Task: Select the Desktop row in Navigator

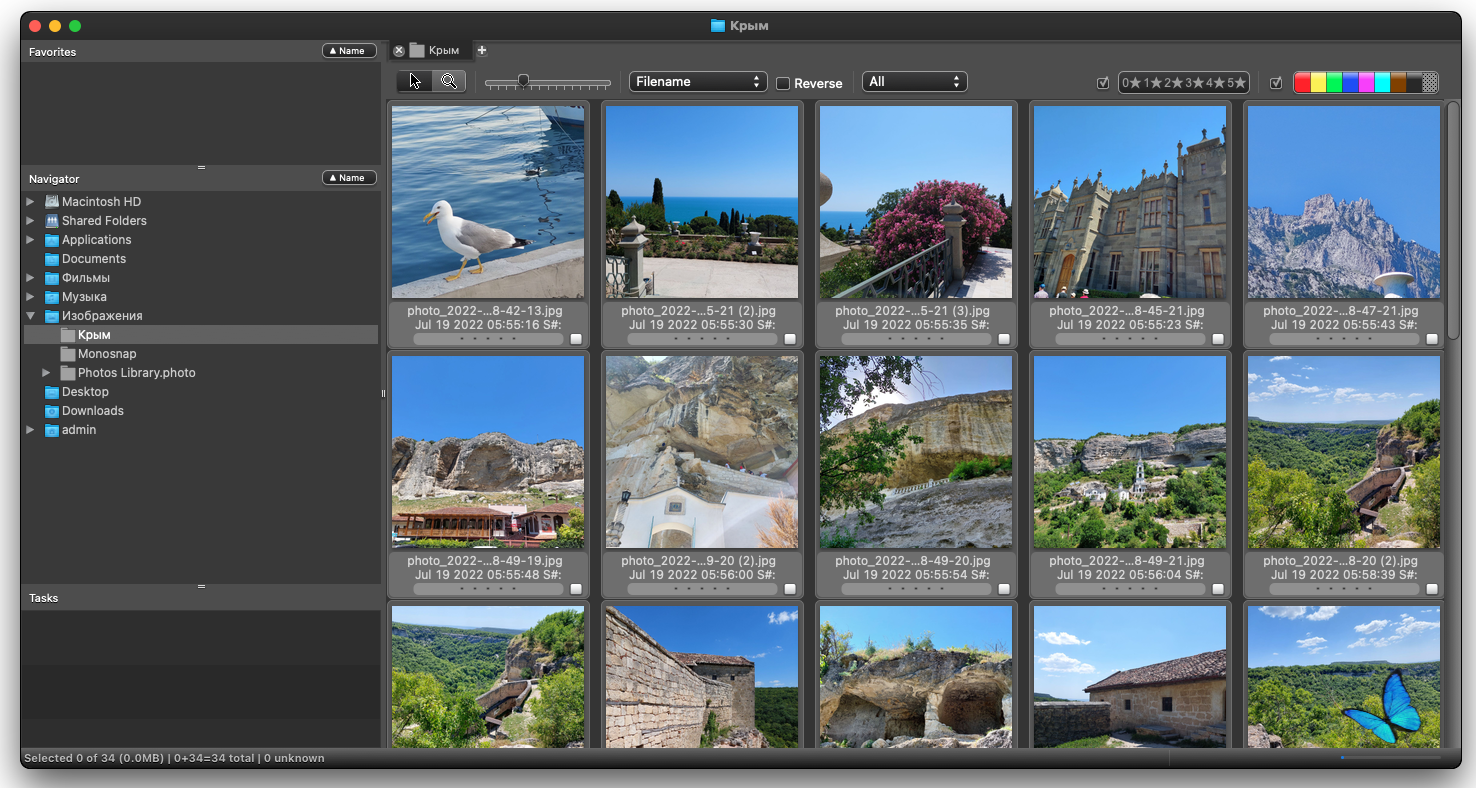Action: 201,392
